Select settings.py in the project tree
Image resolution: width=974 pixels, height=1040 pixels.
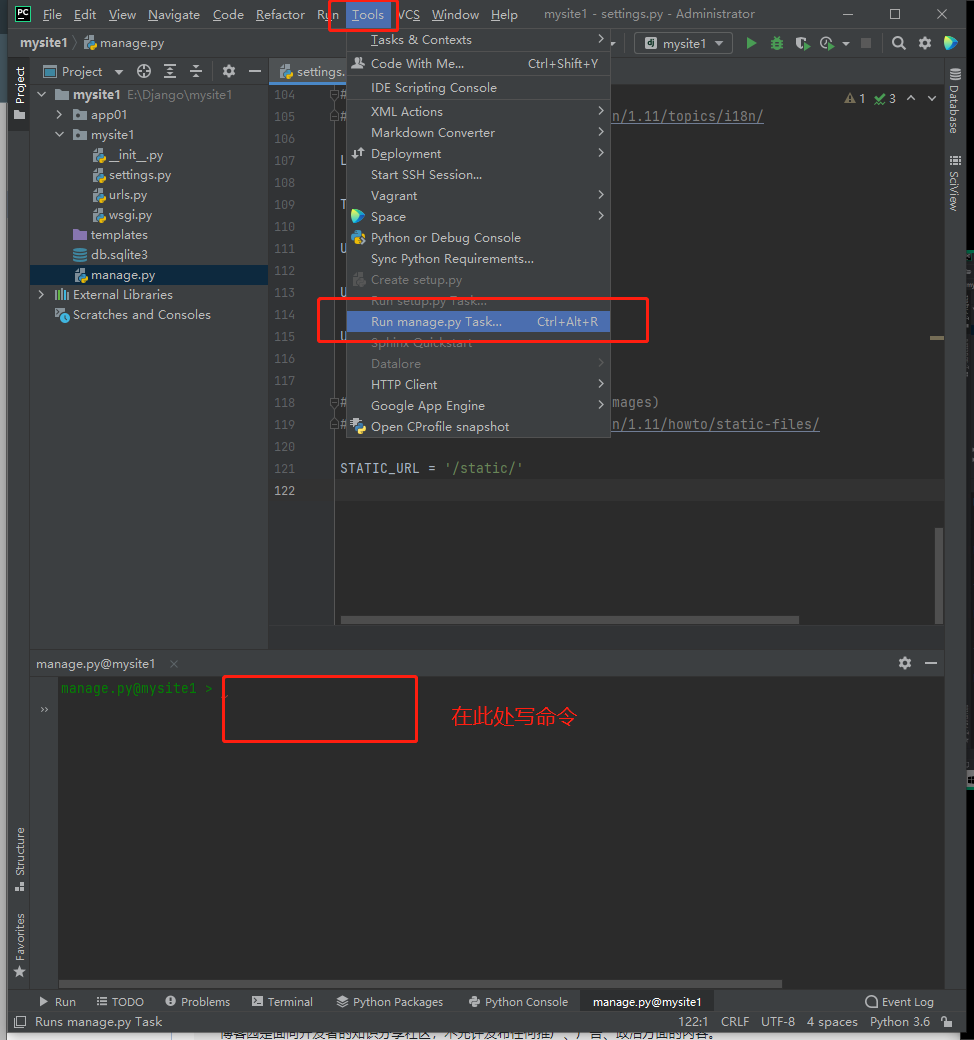click(140, 175)
